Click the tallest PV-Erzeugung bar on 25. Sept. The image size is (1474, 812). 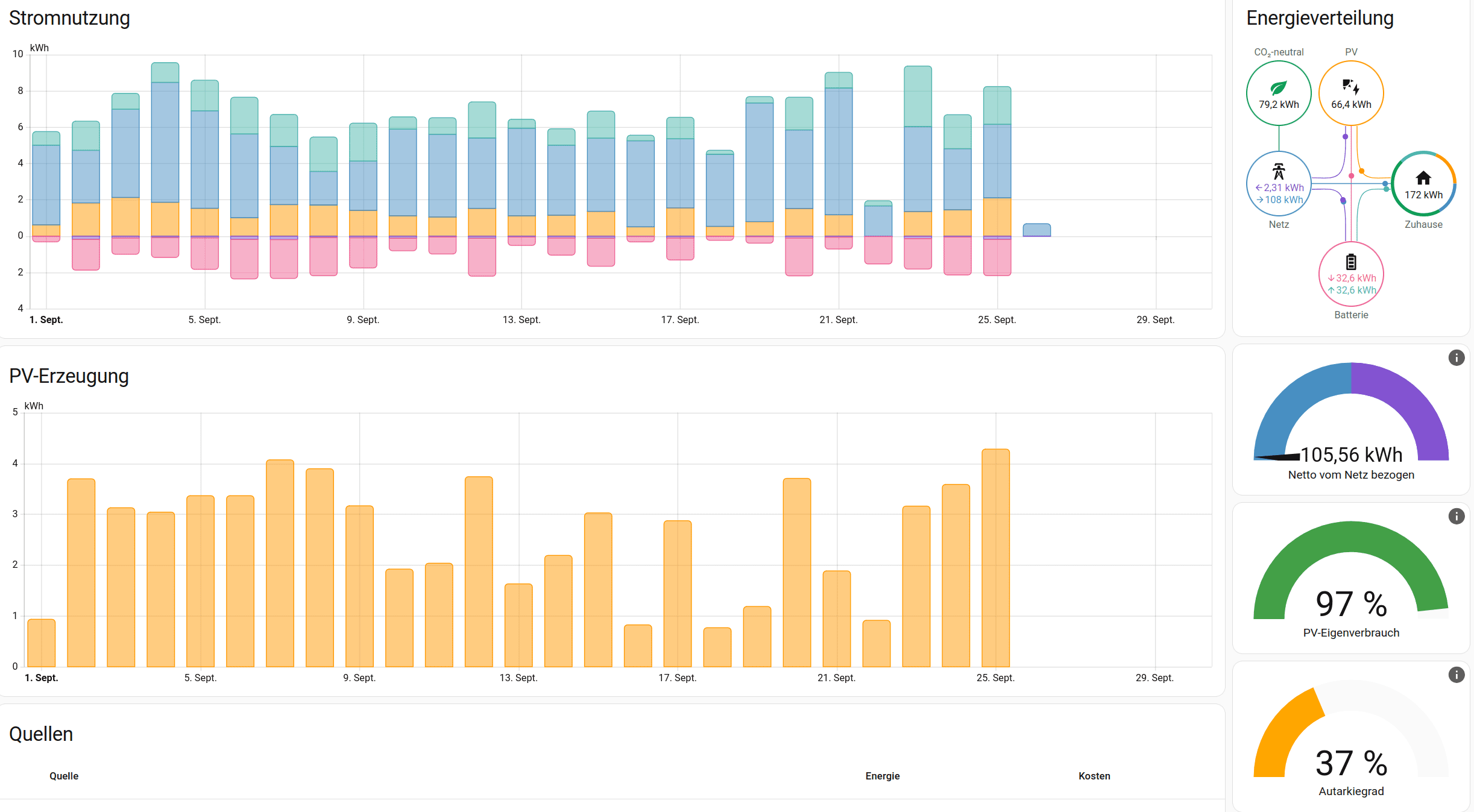995,558
